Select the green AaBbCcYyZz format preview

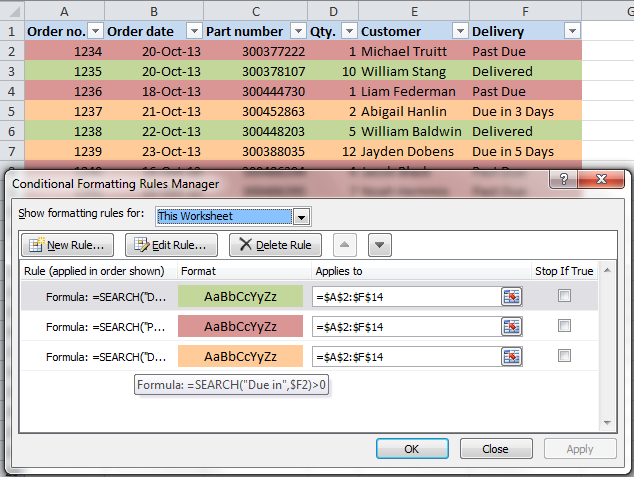coord(240,296)
